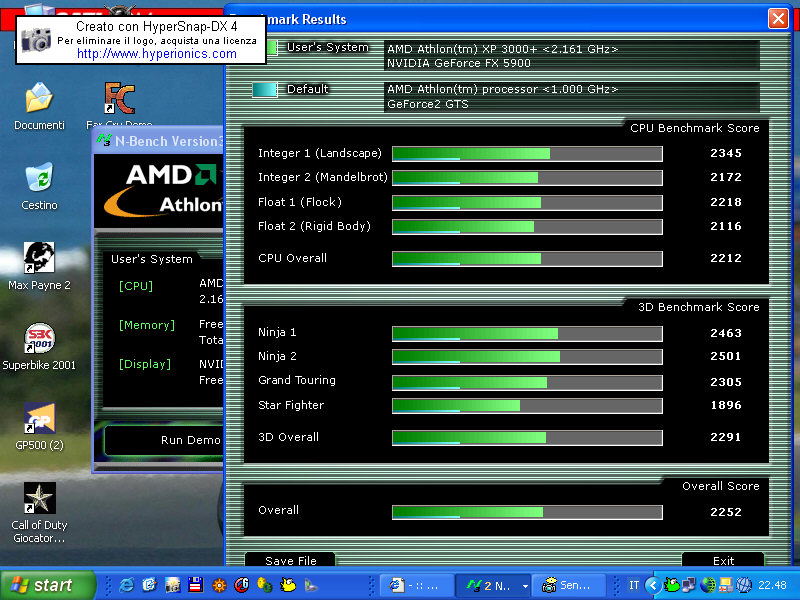Expand the N-Bench taskbar group dropdown

(525, 586)
